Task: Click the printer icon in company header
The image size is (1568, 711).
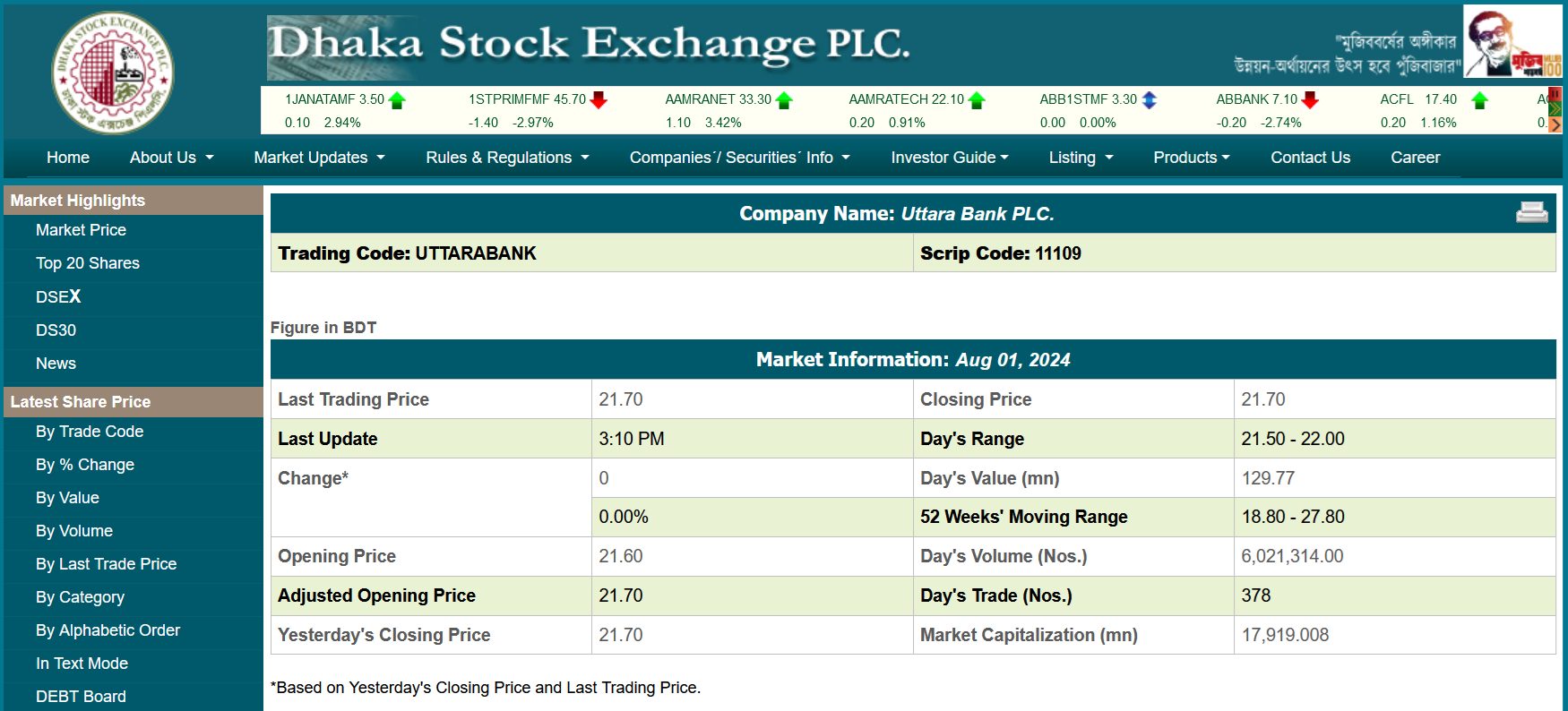Action: point(1532,212)
